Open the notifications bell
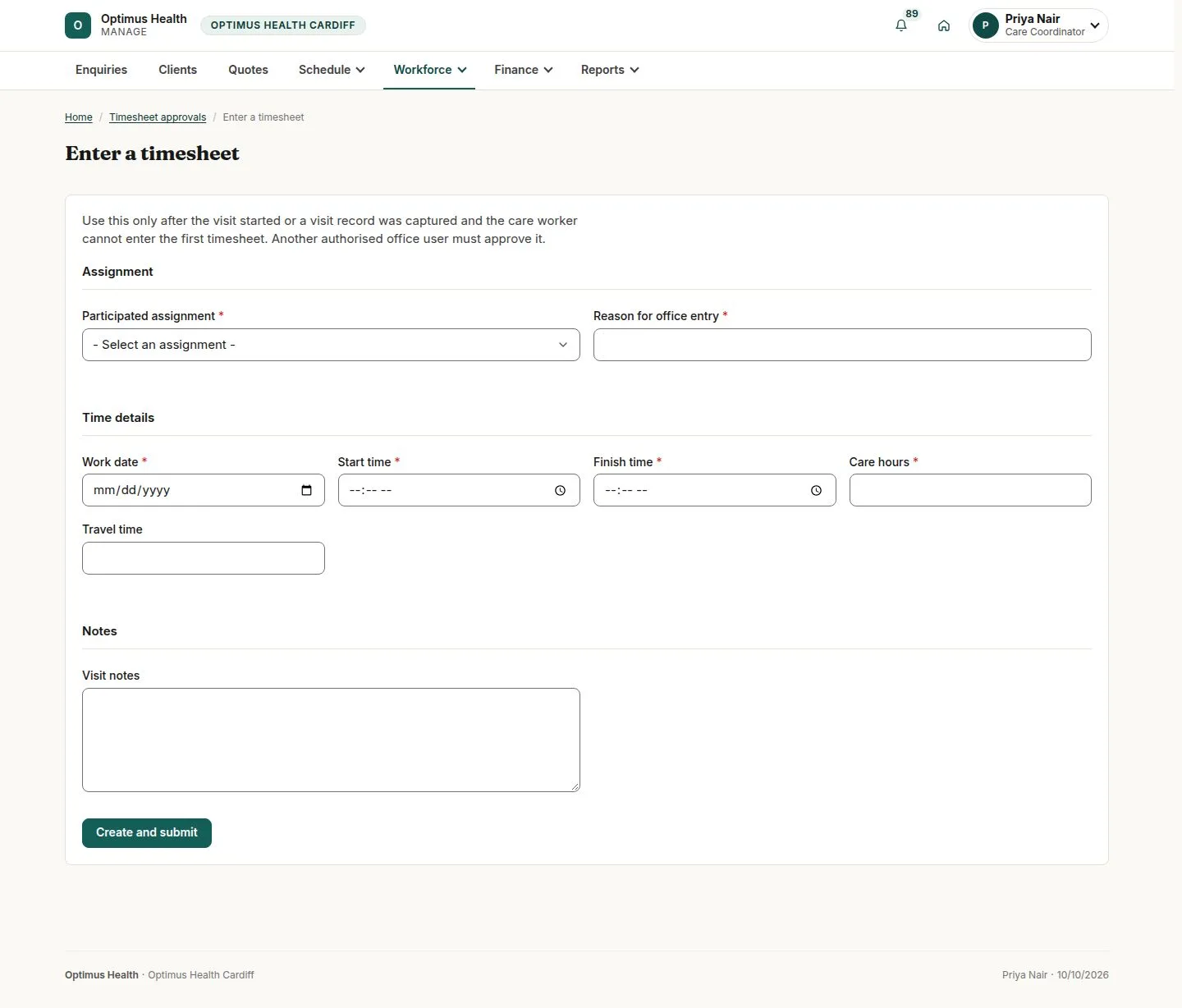 pos(901,25)
